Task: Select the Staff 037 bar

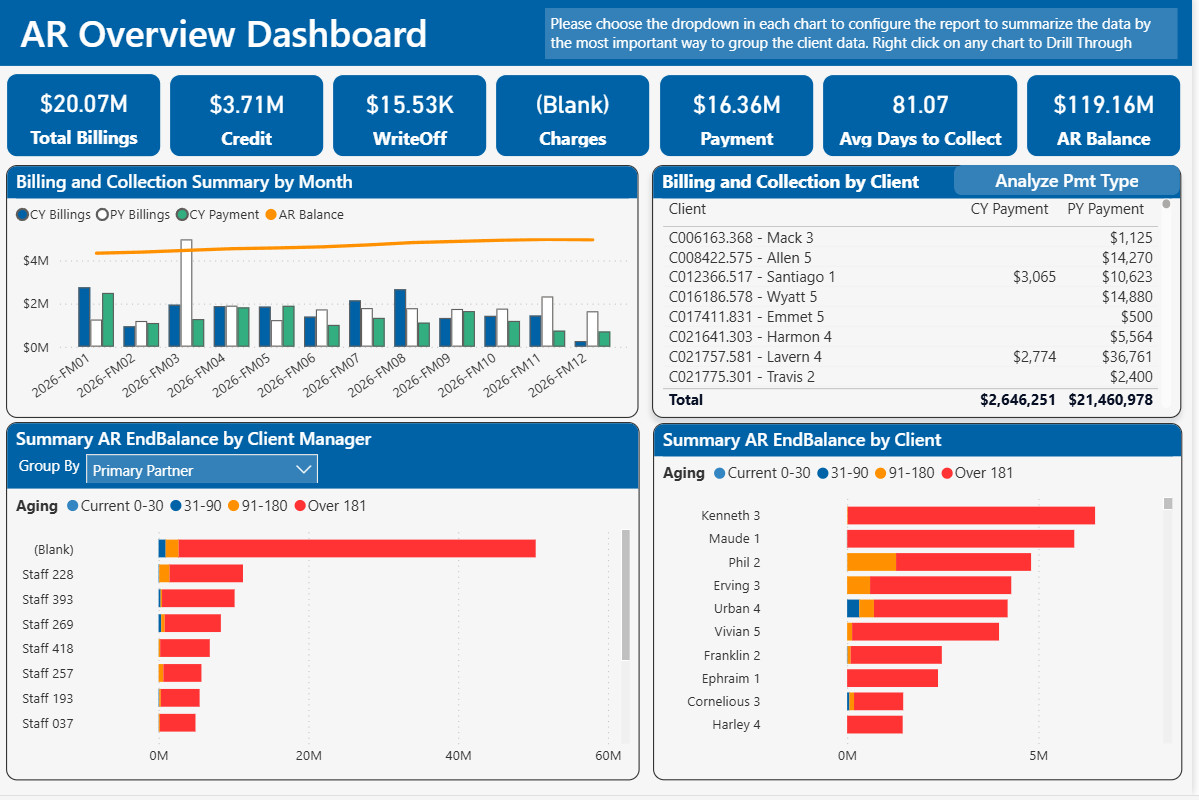Action: click(177, 723)
